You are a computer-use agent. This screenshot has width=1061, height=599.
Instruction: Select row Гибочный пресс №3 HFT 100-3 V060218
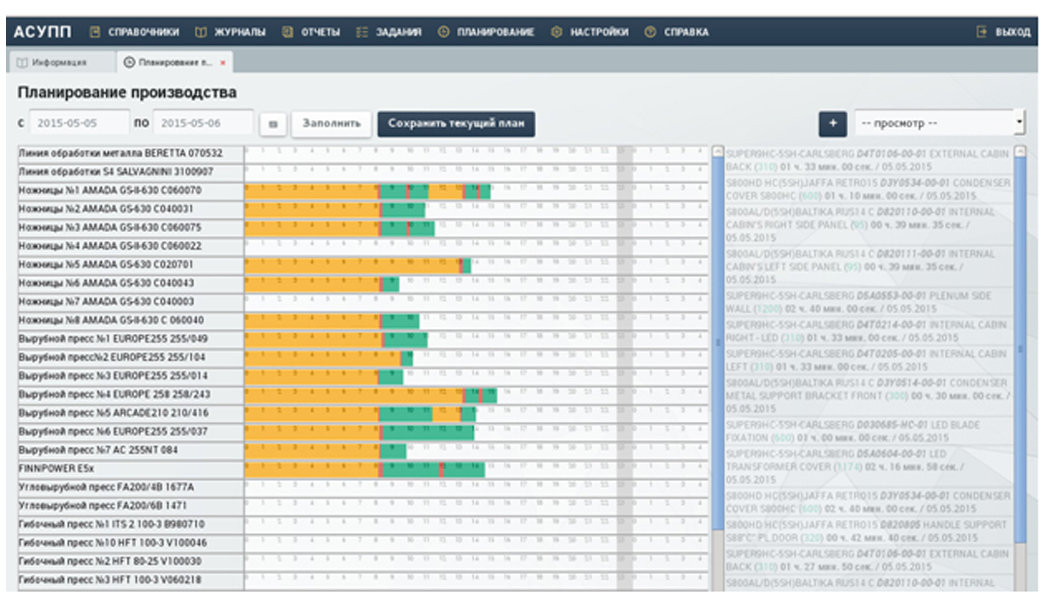tap(130, 580)
